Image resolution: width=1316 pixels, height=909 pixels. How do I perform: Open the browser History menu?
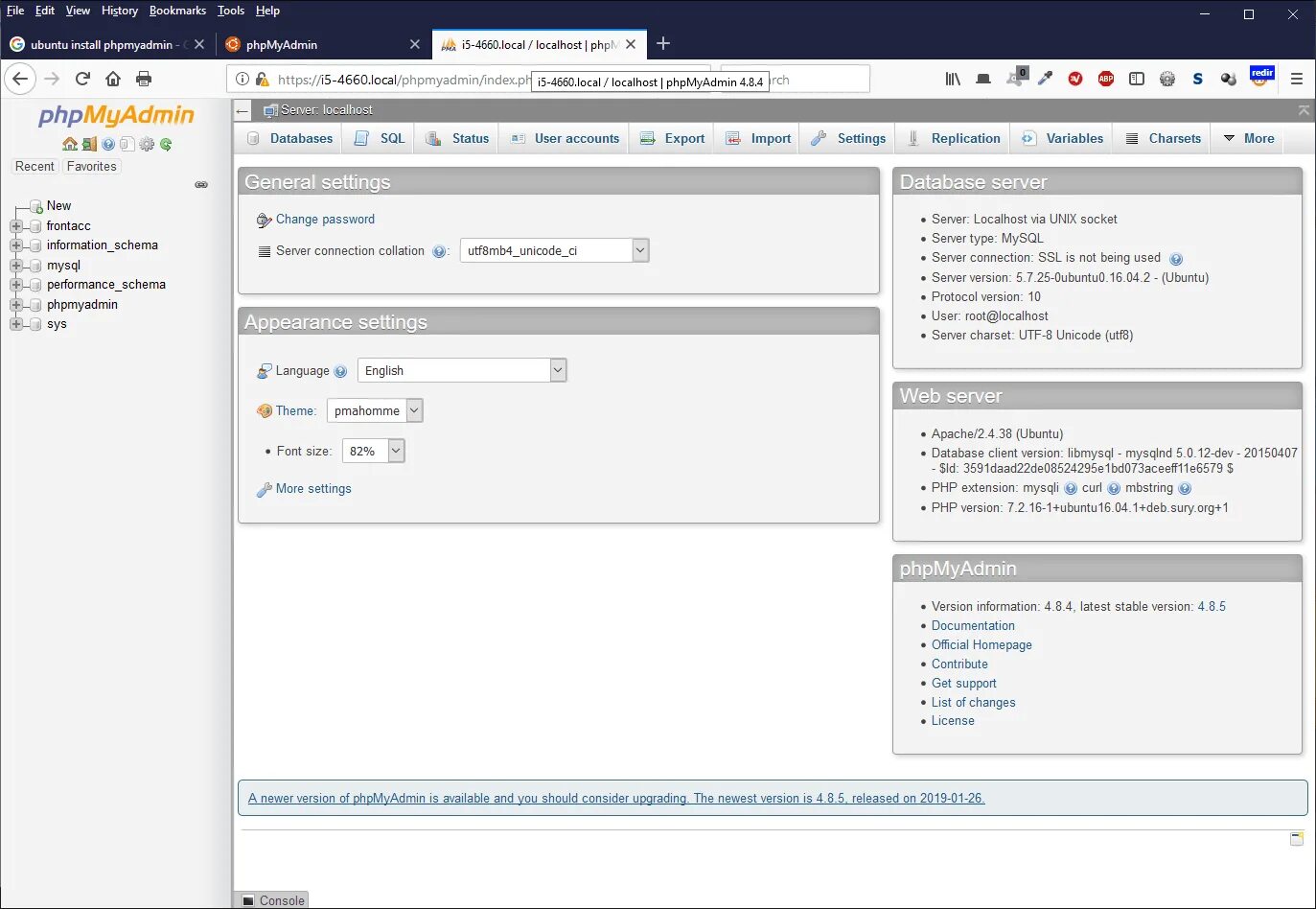tap(120, 11)
